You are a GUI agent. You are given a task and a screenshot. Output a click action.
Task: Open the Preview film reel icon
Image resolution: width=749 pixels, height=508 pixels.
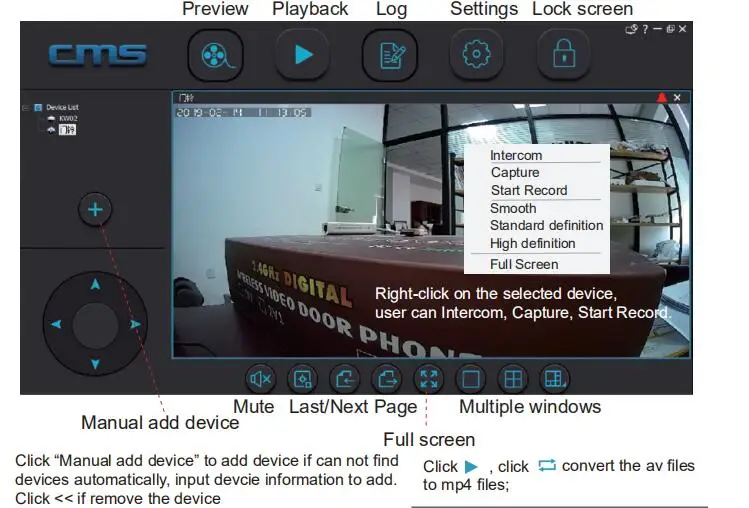click(x=215, y=55)
